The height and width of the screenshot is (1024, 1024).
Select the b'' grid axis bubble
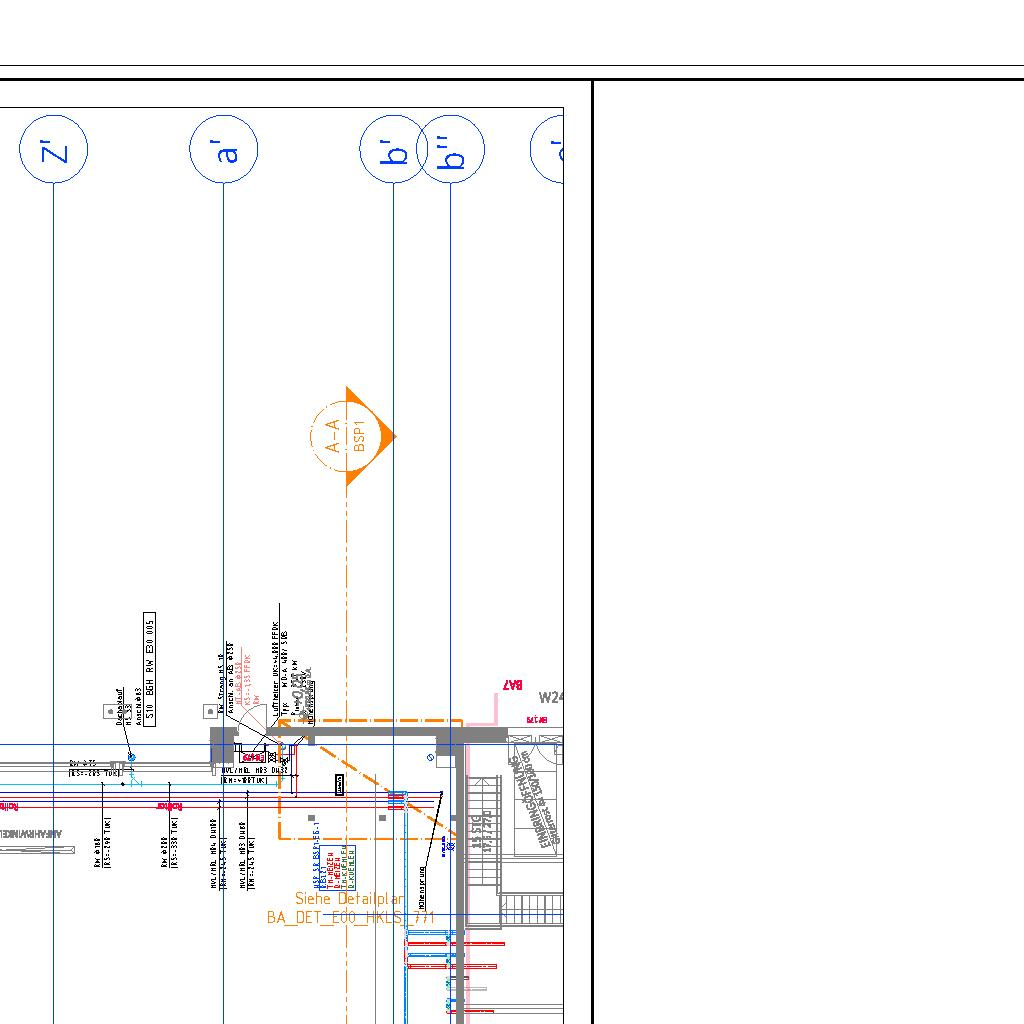451,149
